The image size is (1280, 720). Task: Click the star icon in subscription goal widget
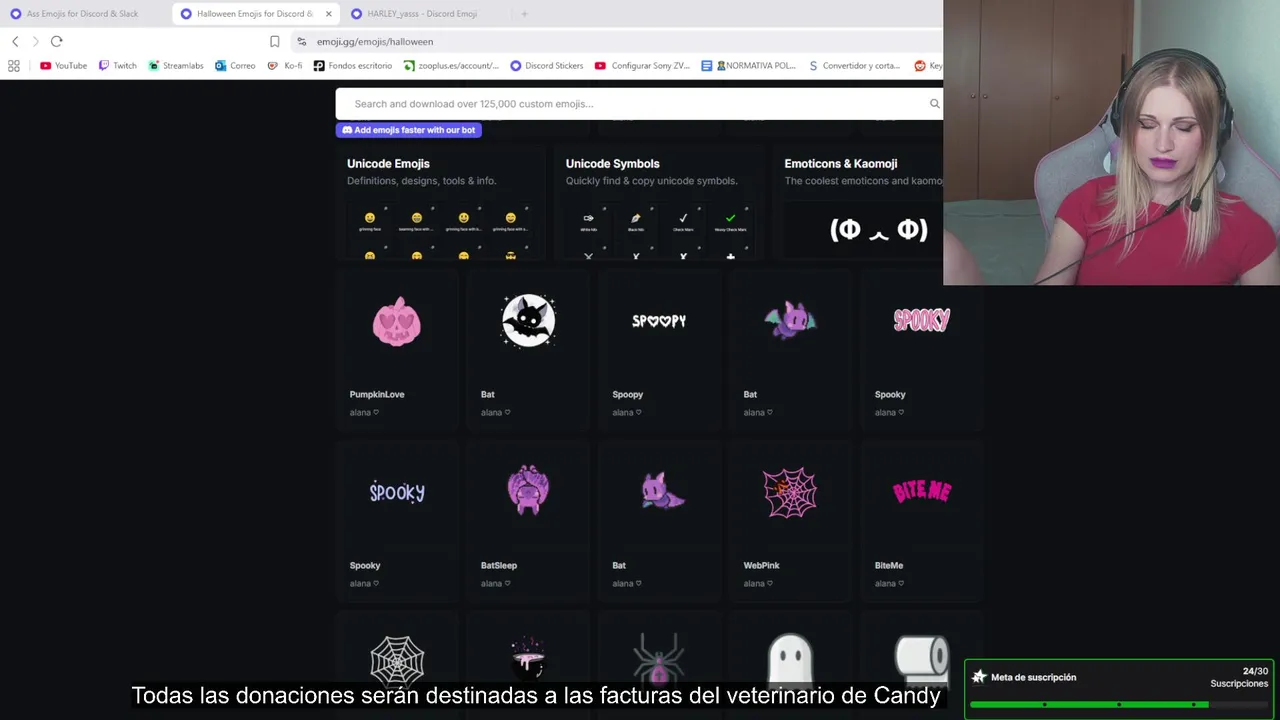coord(979,677)
